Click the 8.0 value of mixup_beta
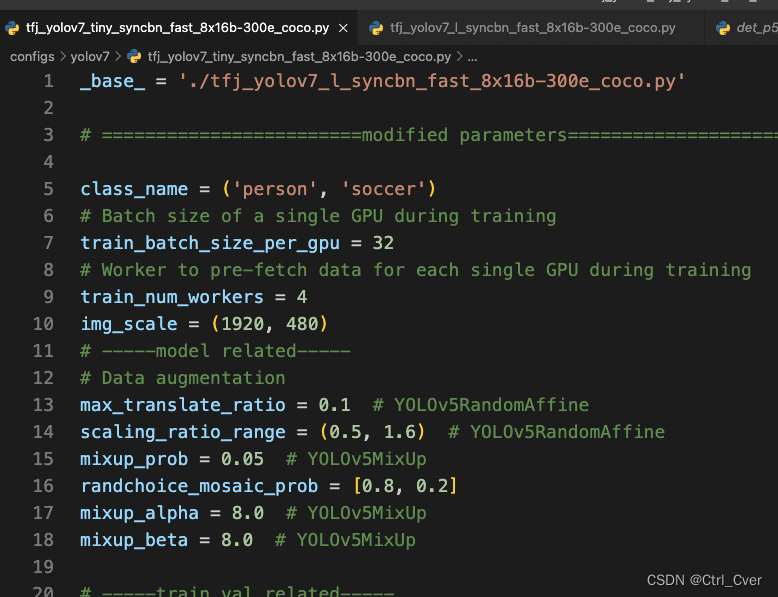The width and height of the screenshot is (778, 597). pos(237,540)
